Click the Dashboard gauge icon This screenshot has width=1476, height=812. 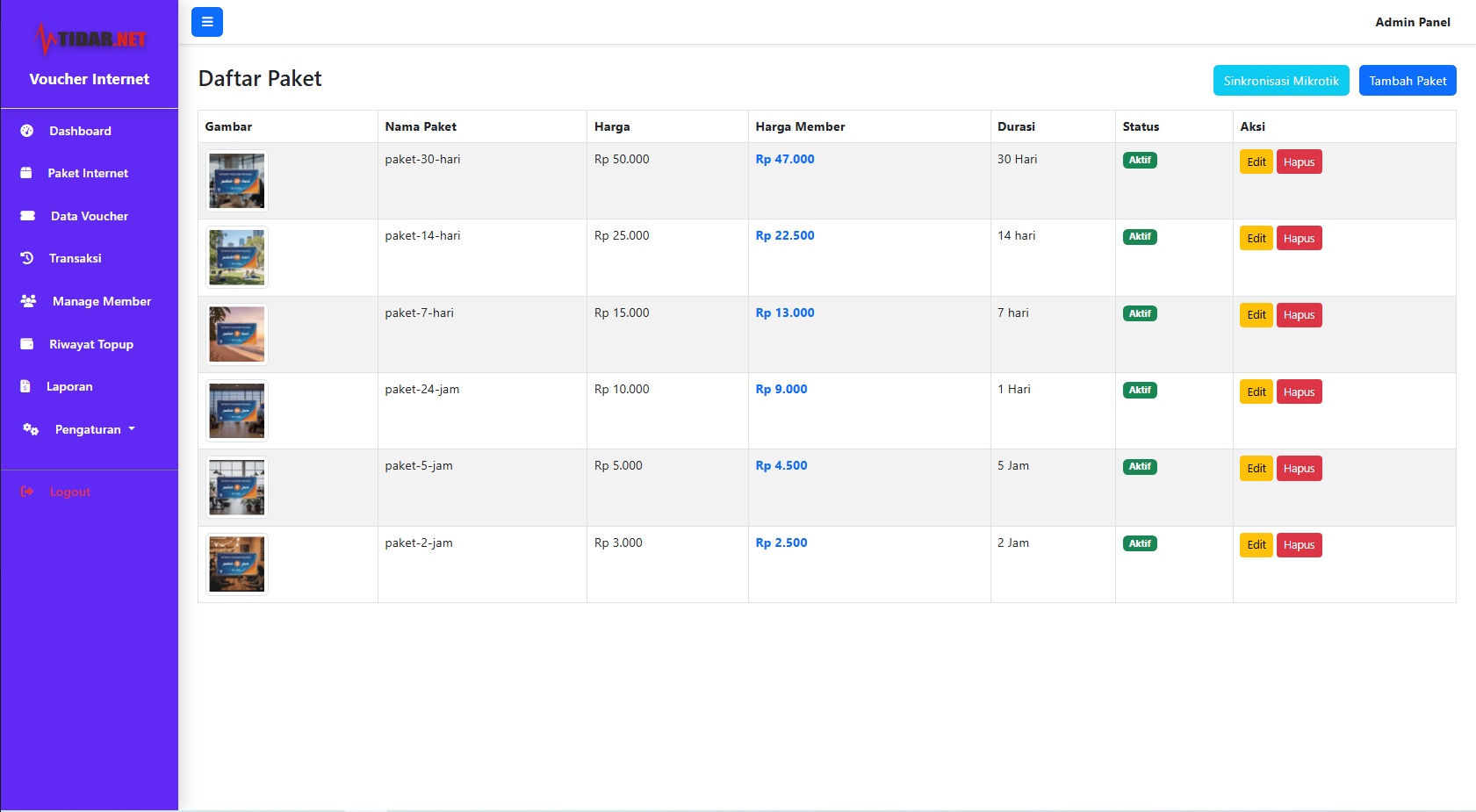point(27,131)
